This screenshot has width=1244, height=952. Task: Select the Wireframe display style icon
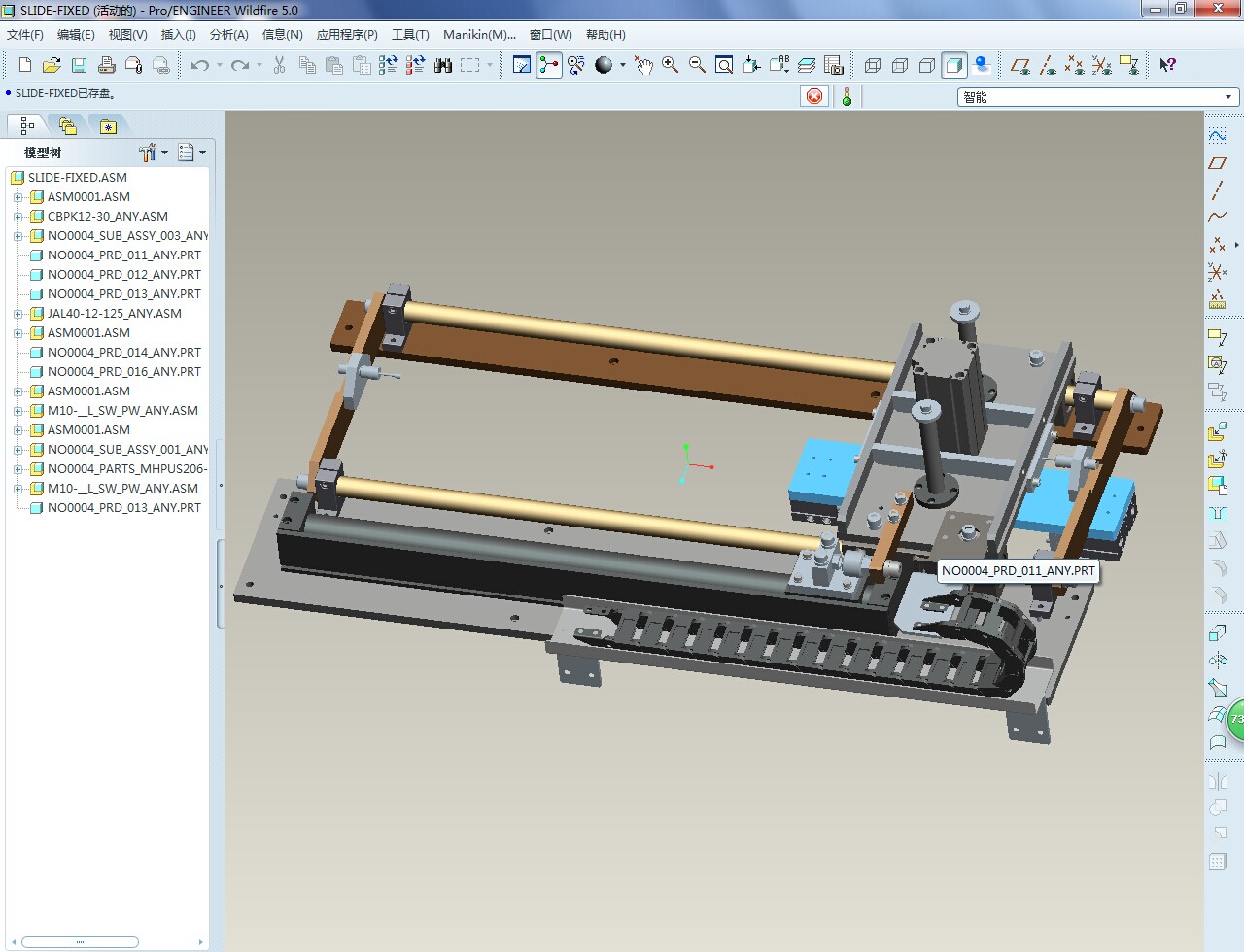coord(873,65)
